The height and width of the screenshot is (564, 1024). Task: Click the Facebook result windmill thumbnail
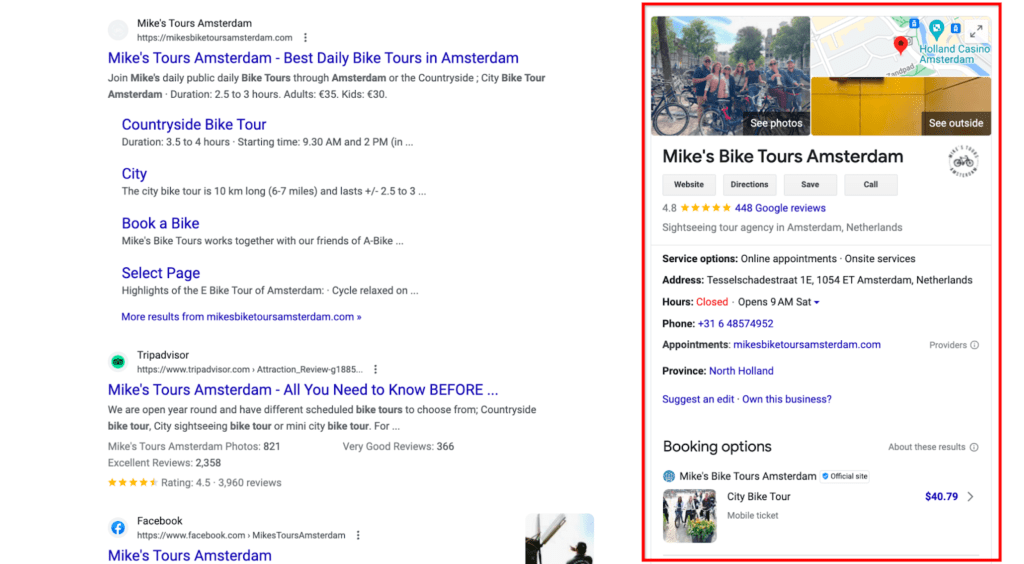(x=560, y=539)
